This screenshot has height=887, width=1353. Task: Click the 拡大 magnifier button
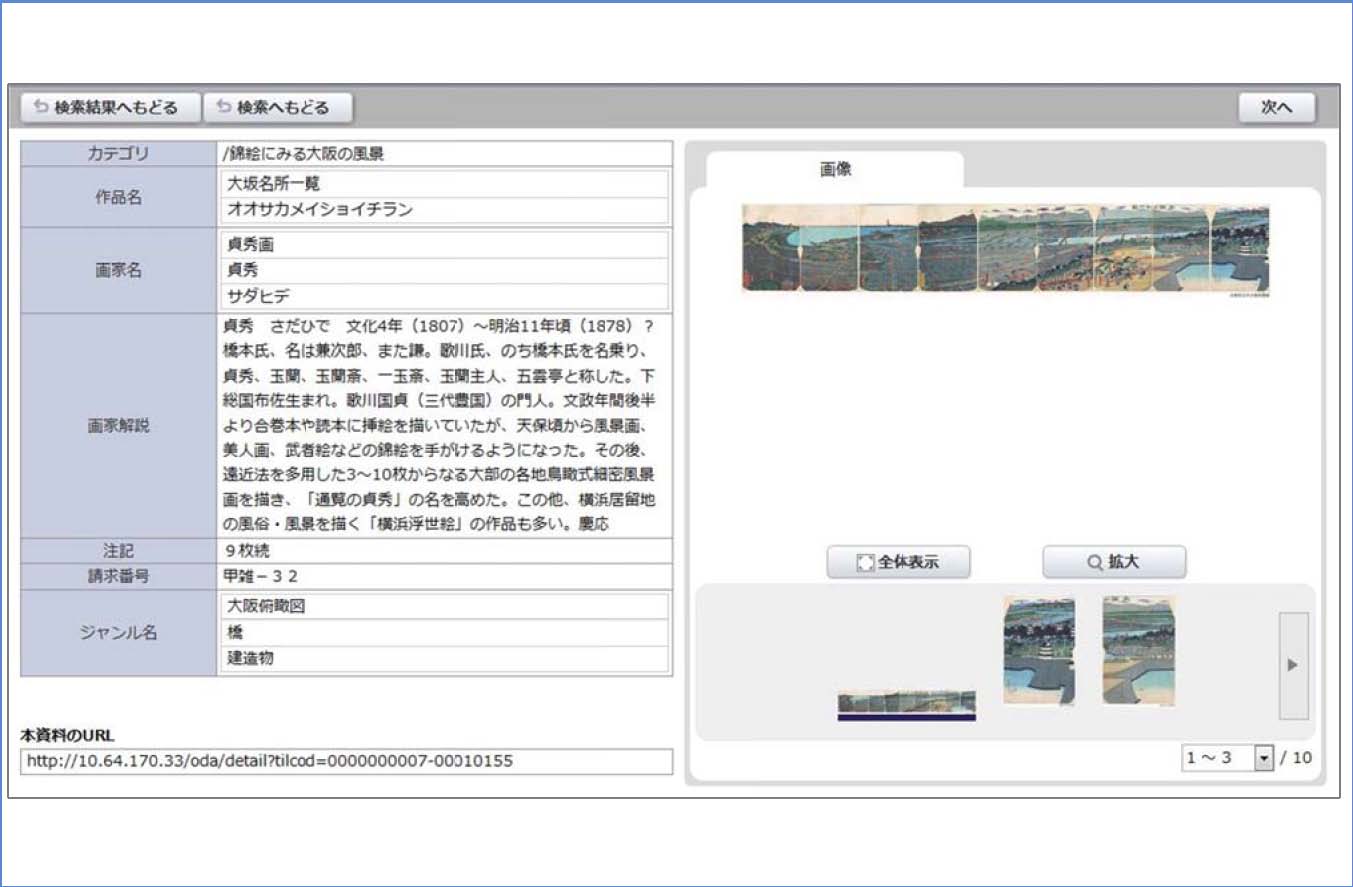click(1114, 562)
